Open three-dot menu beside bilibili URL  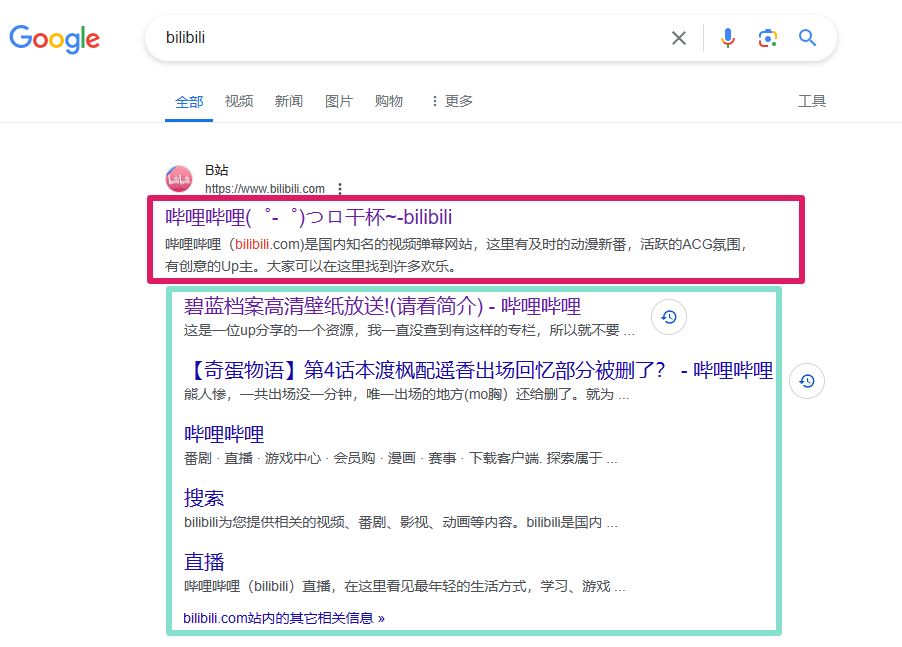pyautogui.click(x=340, y=189)
